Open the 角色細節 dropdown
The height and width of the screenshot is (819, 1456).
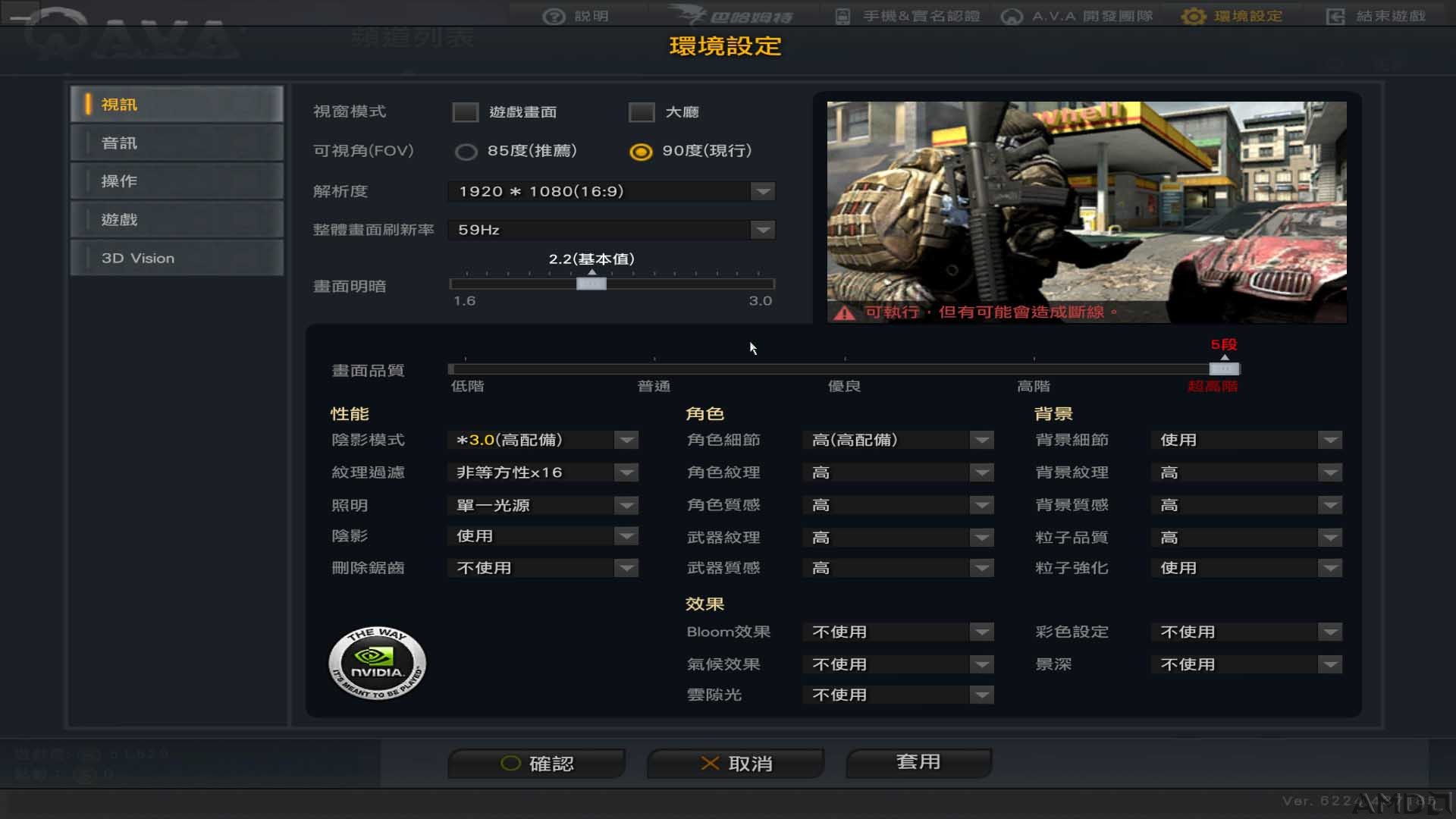coord(899,440)
